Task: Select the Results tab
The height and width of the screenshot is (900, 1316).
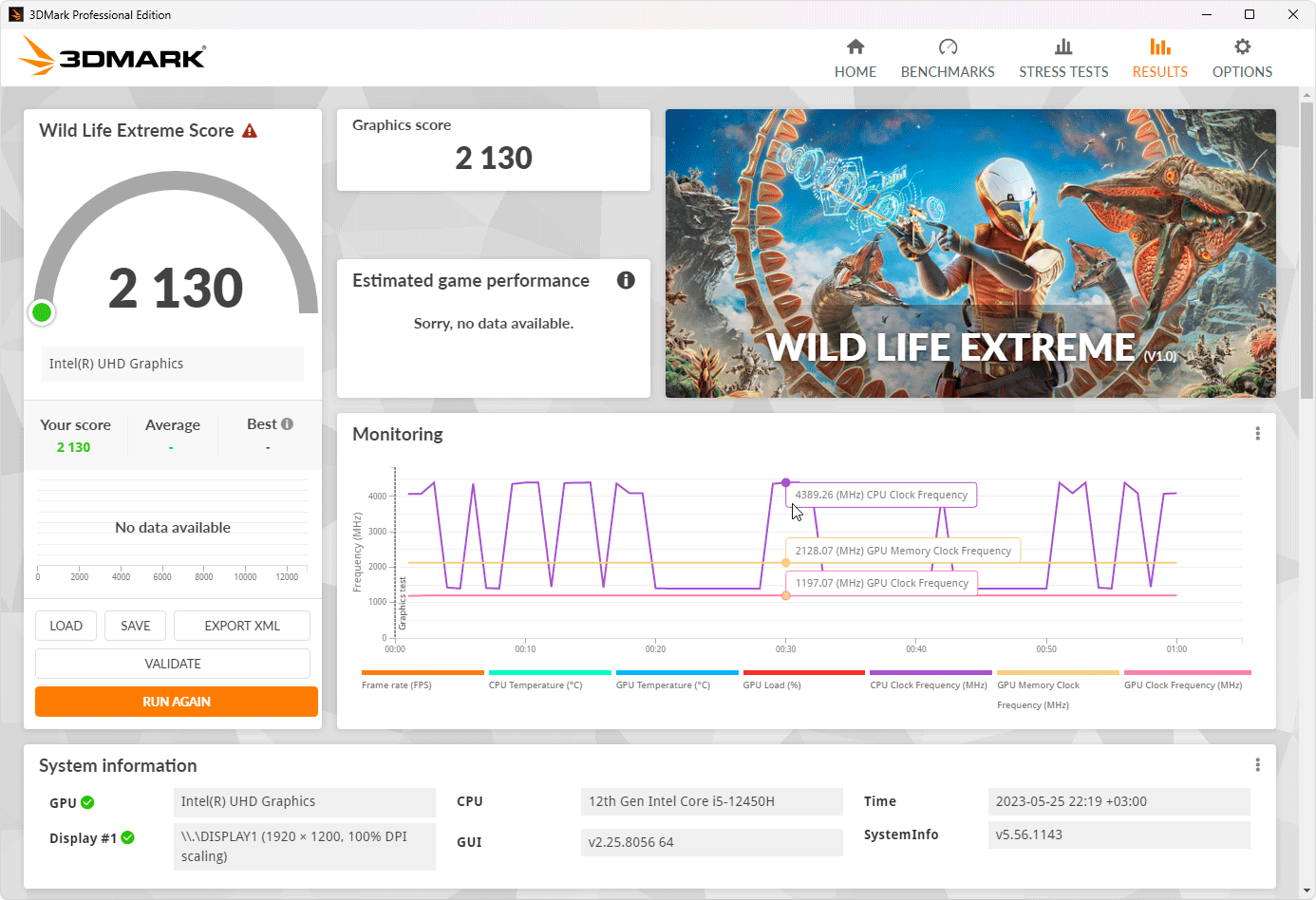Action: [1159, 59]
